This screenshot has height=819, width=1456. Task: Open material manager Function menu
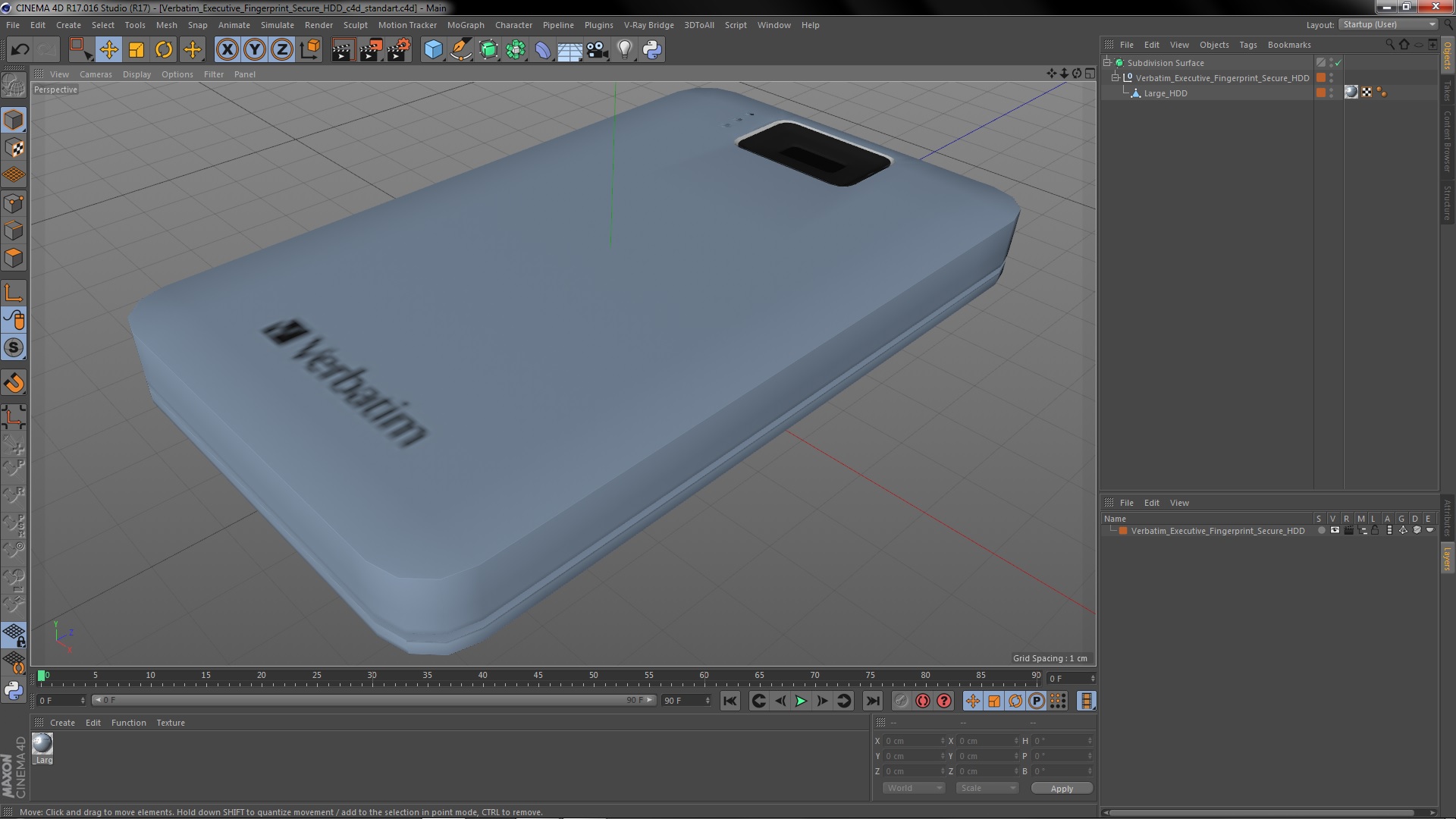(128, 723)
